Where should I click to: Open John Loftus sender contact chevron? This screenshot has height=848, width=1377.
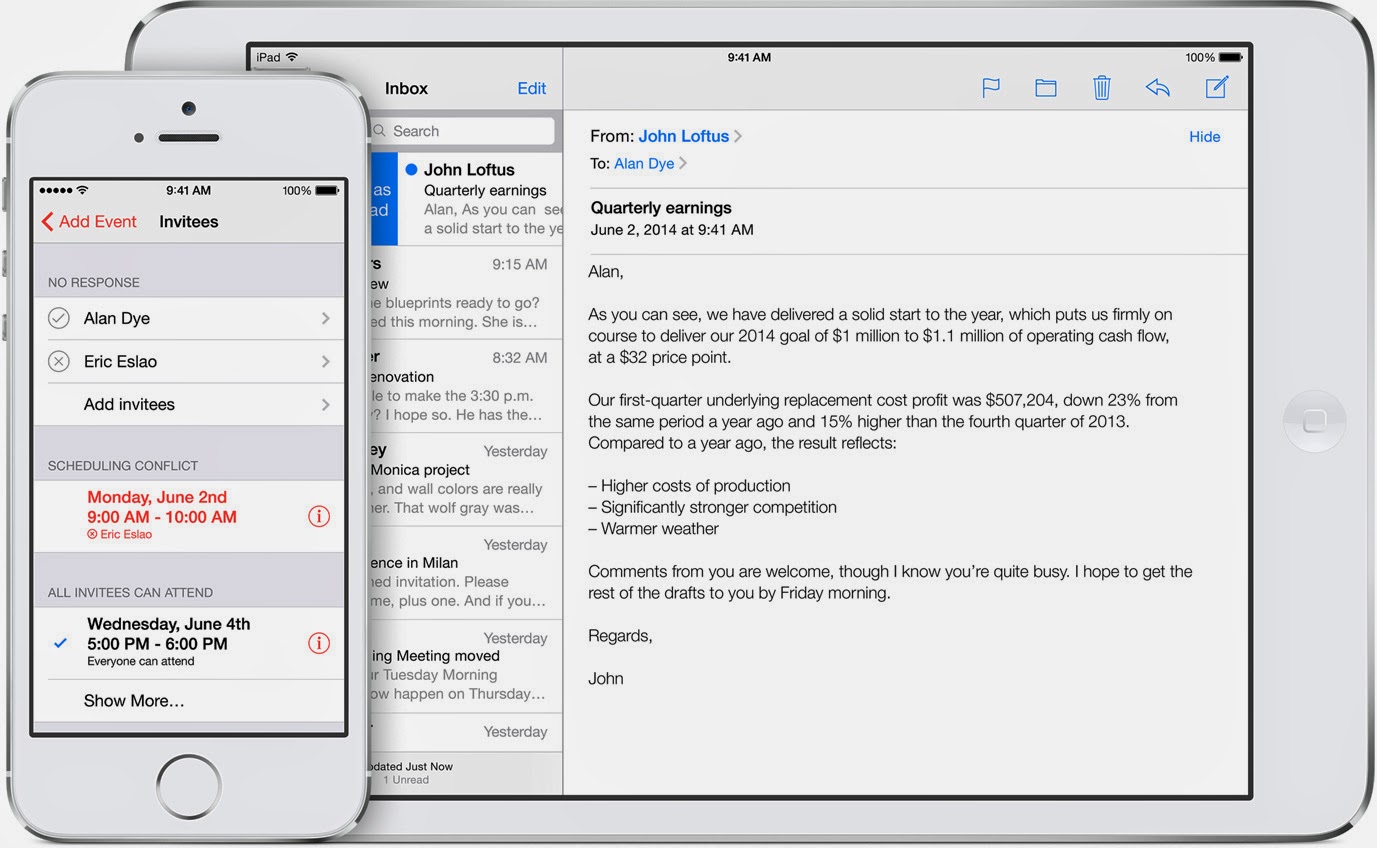coord(738,136)
